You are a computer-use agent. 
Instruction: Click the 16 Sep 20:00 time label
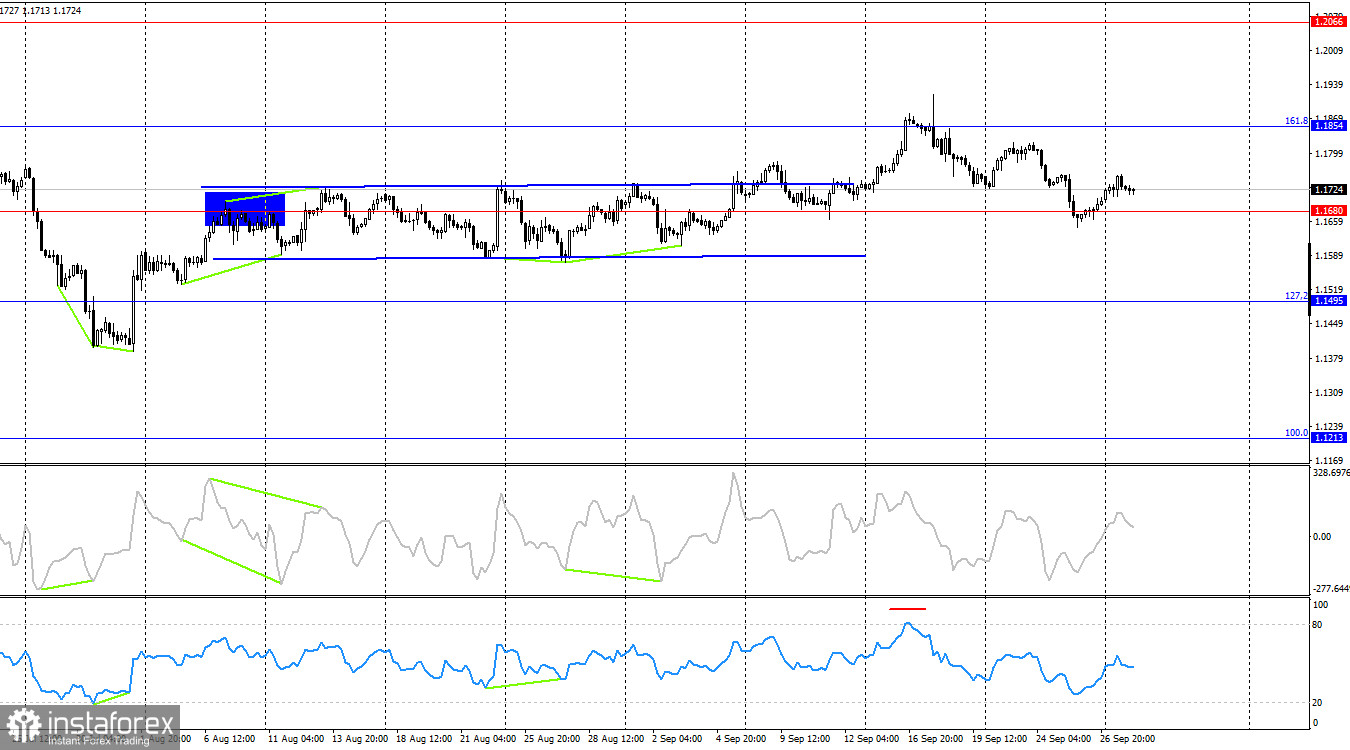(x=936, y=739)
